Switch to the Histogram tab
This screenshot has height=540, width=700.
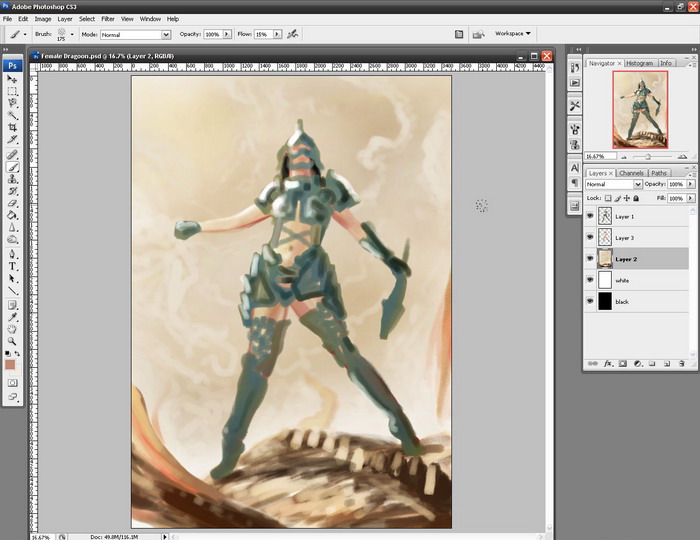click(639, 63)
